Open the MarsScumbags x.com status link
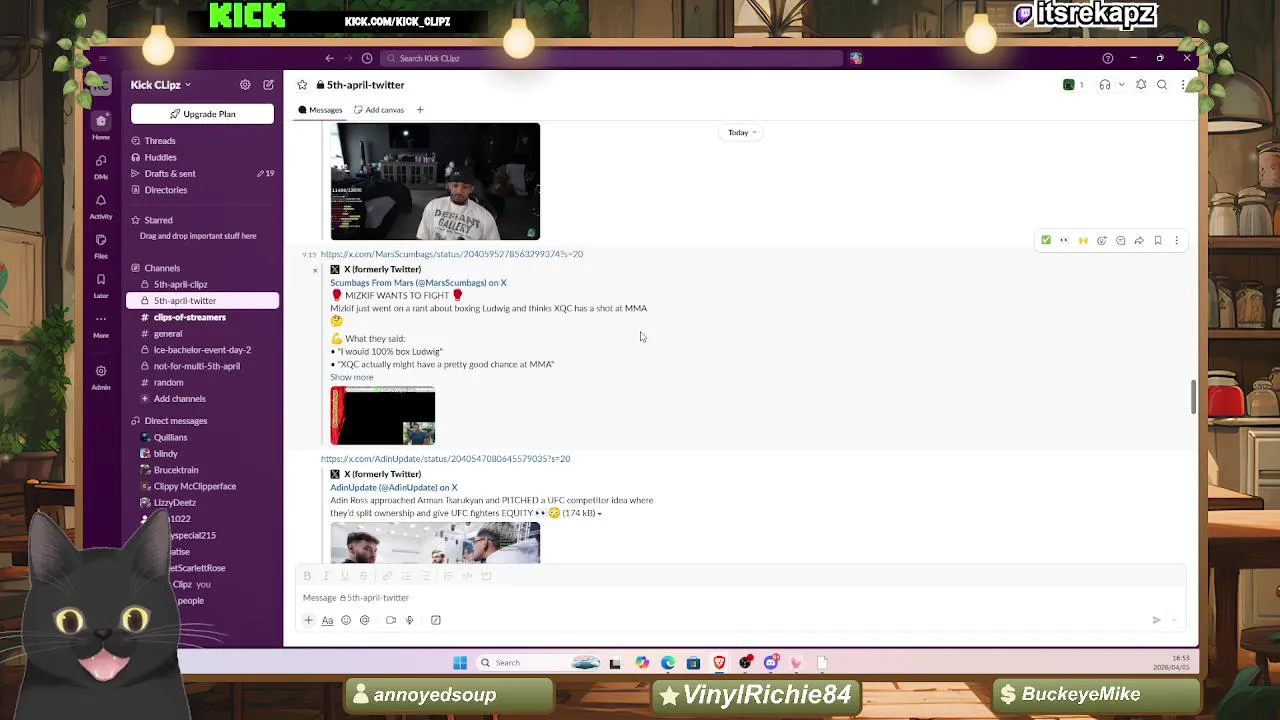Viewport: 1280px width, 720px height. [x=452, y=254]
